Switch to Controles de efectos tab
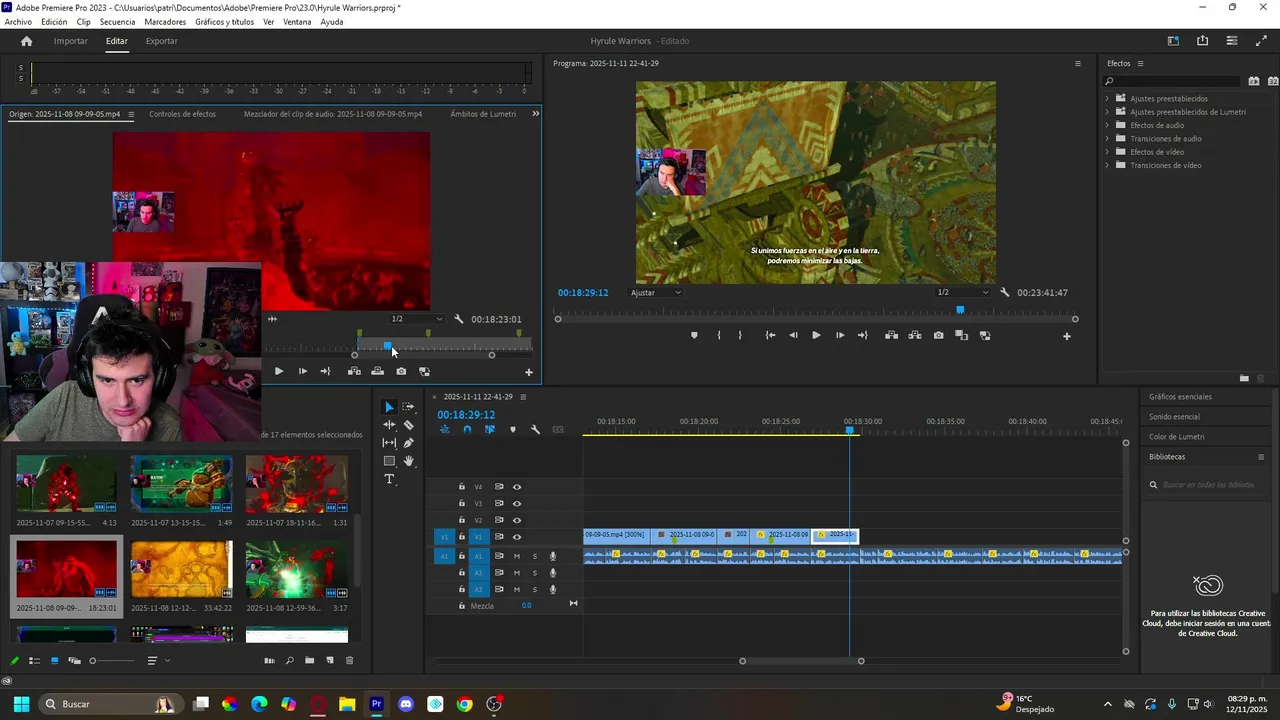Image resolution: width=1280 pixels, height=720 pixels. tap(182, 114)
